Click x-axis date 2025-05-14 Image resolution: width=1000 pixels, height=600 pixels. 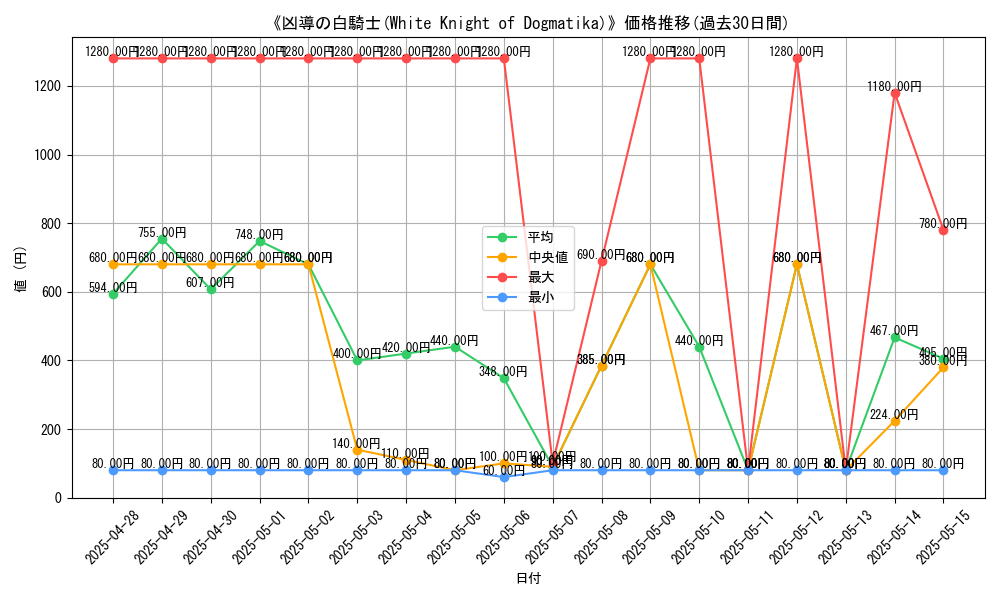point(895,537)
